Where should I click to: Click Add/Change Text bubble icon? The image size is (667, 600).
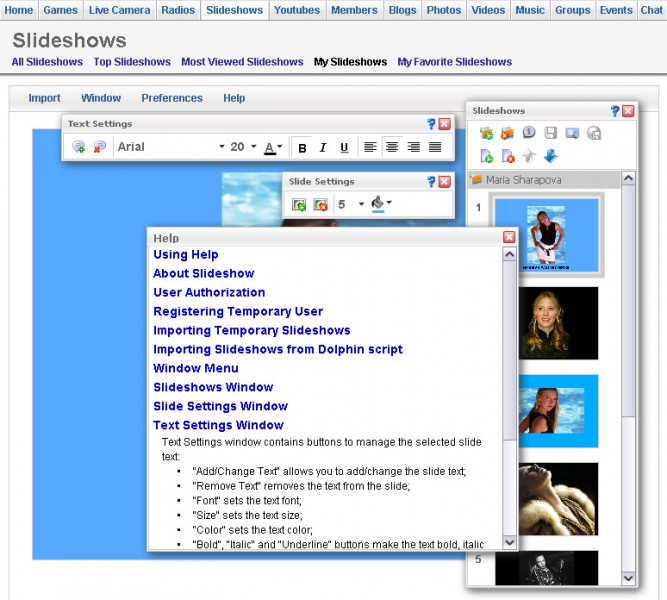[78, 147]
